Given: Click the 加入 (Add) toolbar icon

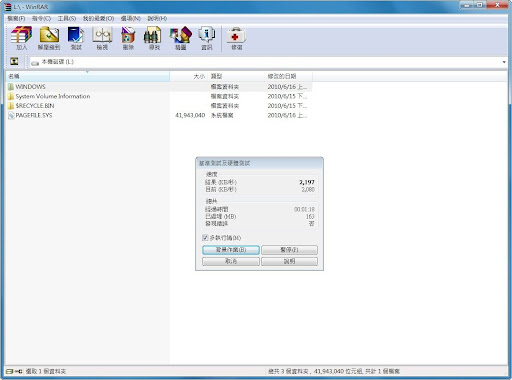Looking at the screenshot, I should click(x=21, y=38).
